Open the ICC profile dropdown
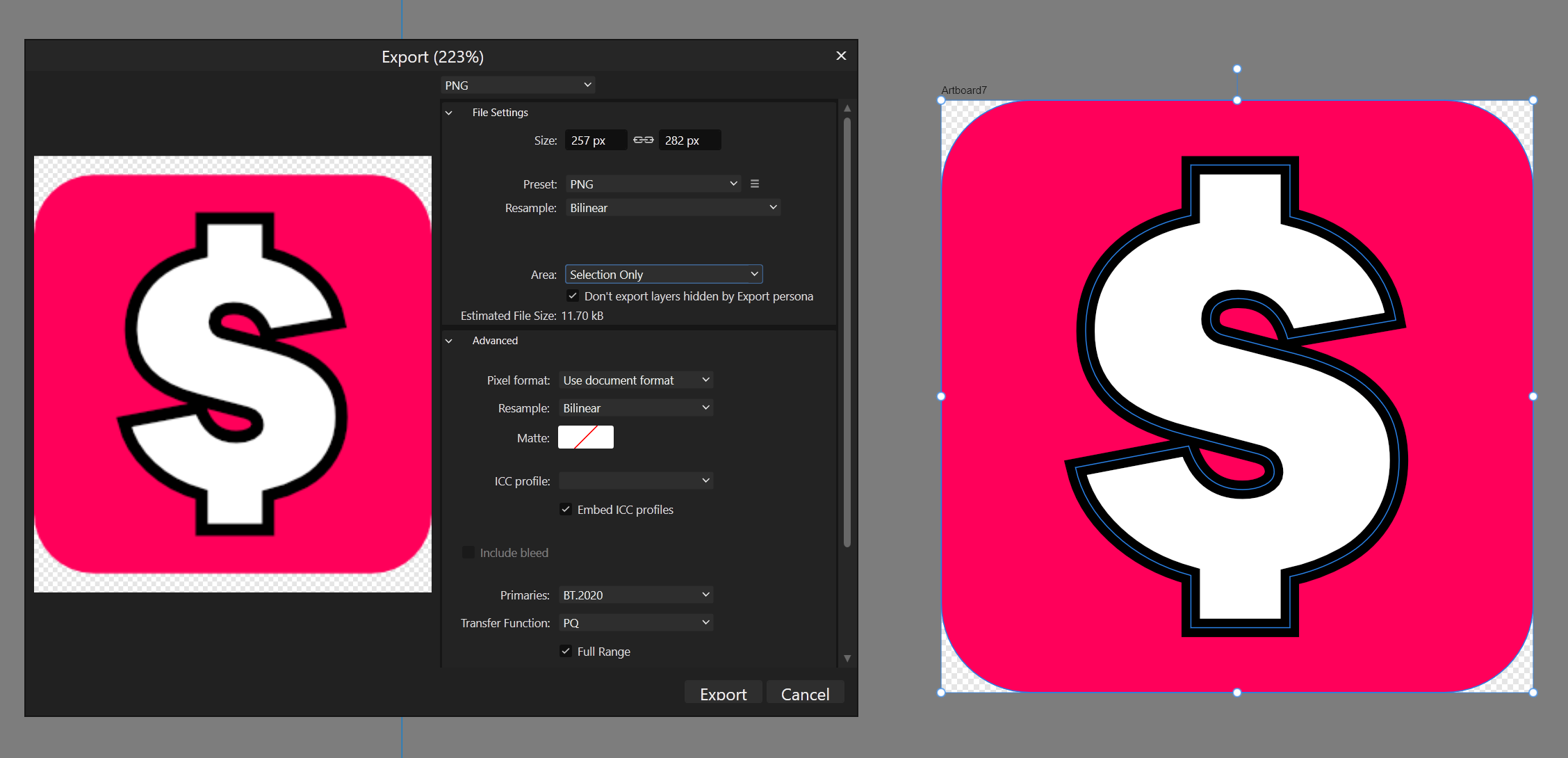The image size is (1568, 758). click(636, 481)
